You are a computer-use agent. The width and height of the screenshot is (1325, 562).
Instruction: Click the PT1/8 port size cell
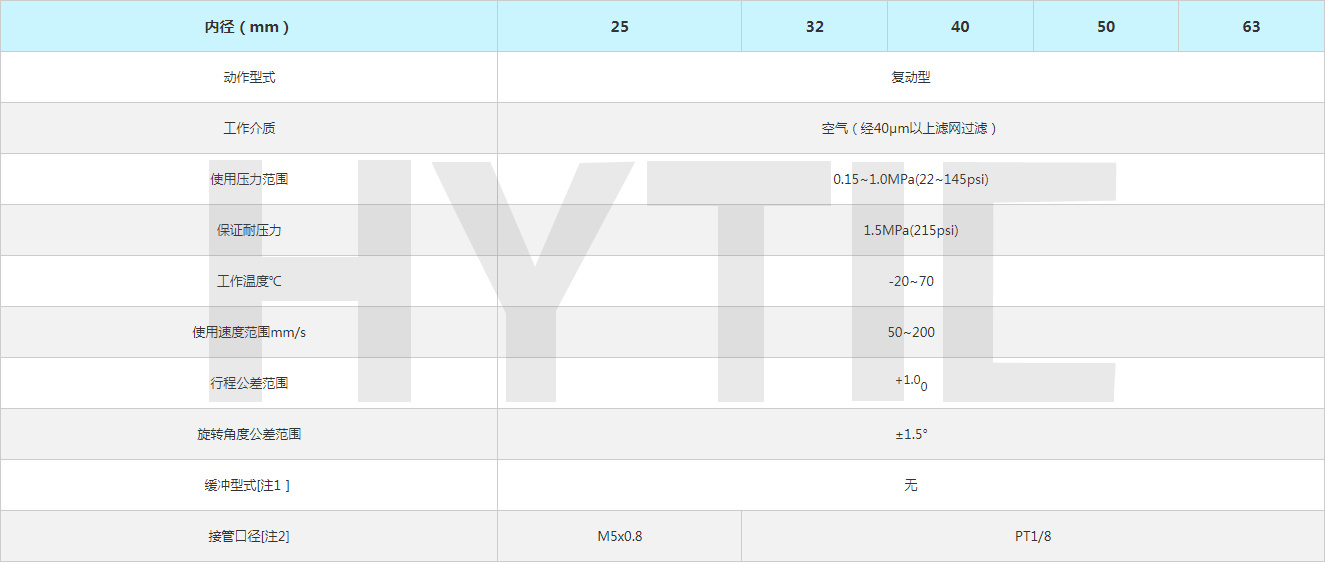pyautogui.click(x=1033, y=536)
